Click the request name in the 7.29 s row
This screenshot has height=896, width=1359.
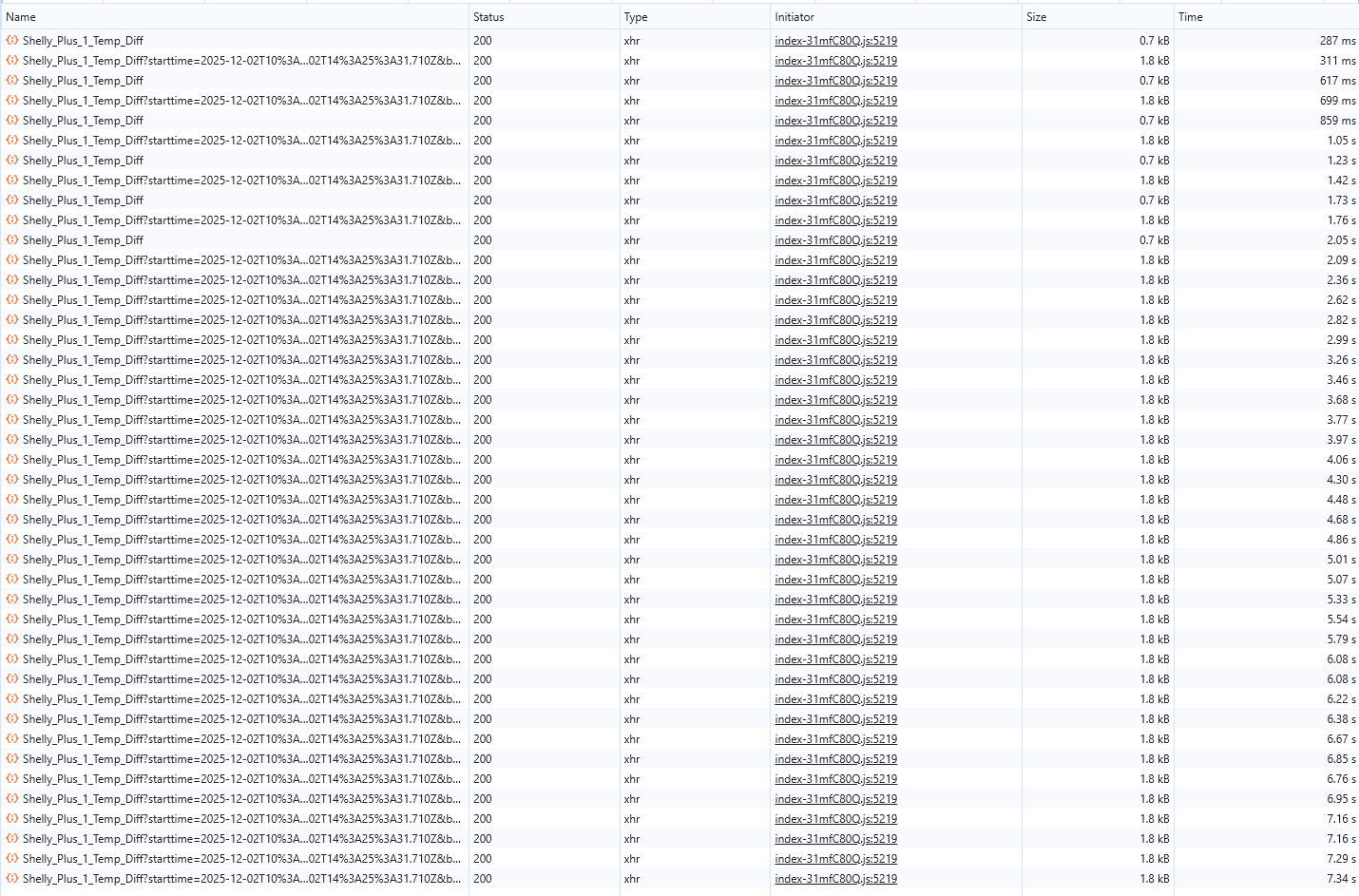241,859
